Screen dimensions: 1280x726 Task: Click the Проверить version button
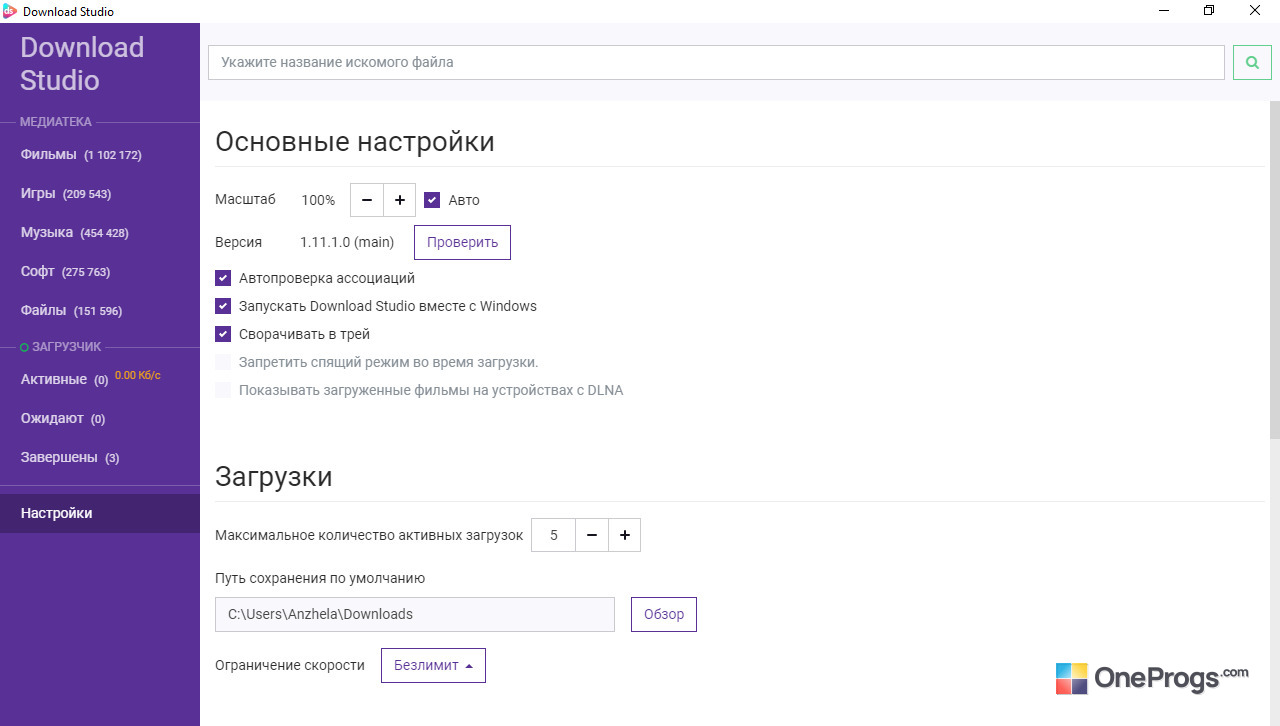(x=462, y=242)
